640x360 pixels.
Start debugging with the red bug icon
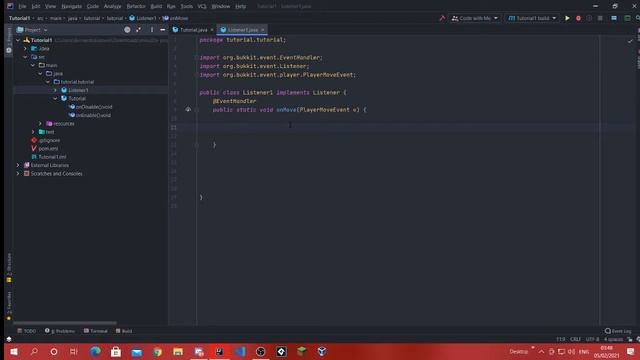[x=578, y=18]
